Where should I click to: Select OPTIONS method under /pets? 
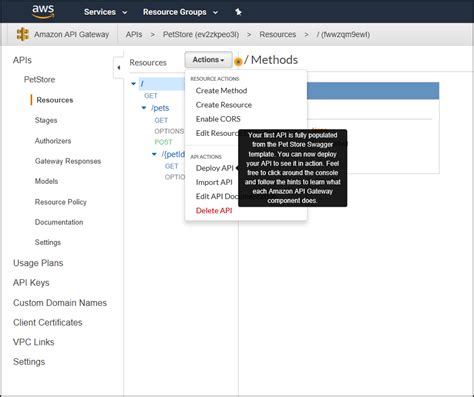click(x=169, y=131)
